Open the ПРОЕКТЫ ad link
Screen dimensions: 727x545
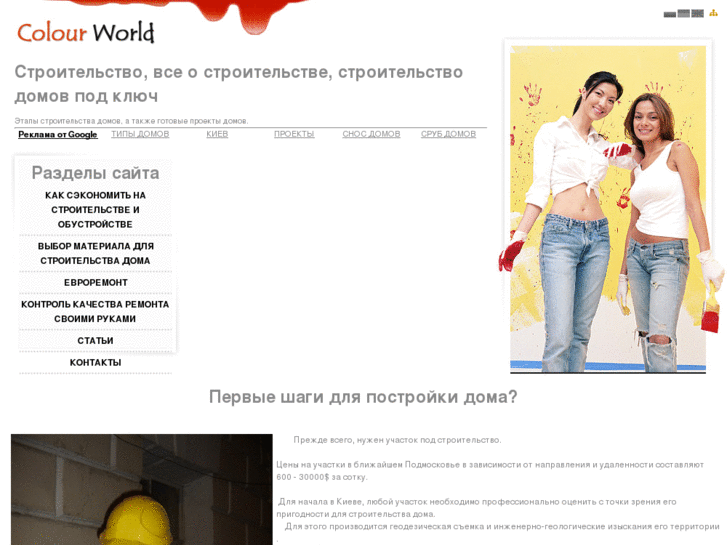click(294, 134)
